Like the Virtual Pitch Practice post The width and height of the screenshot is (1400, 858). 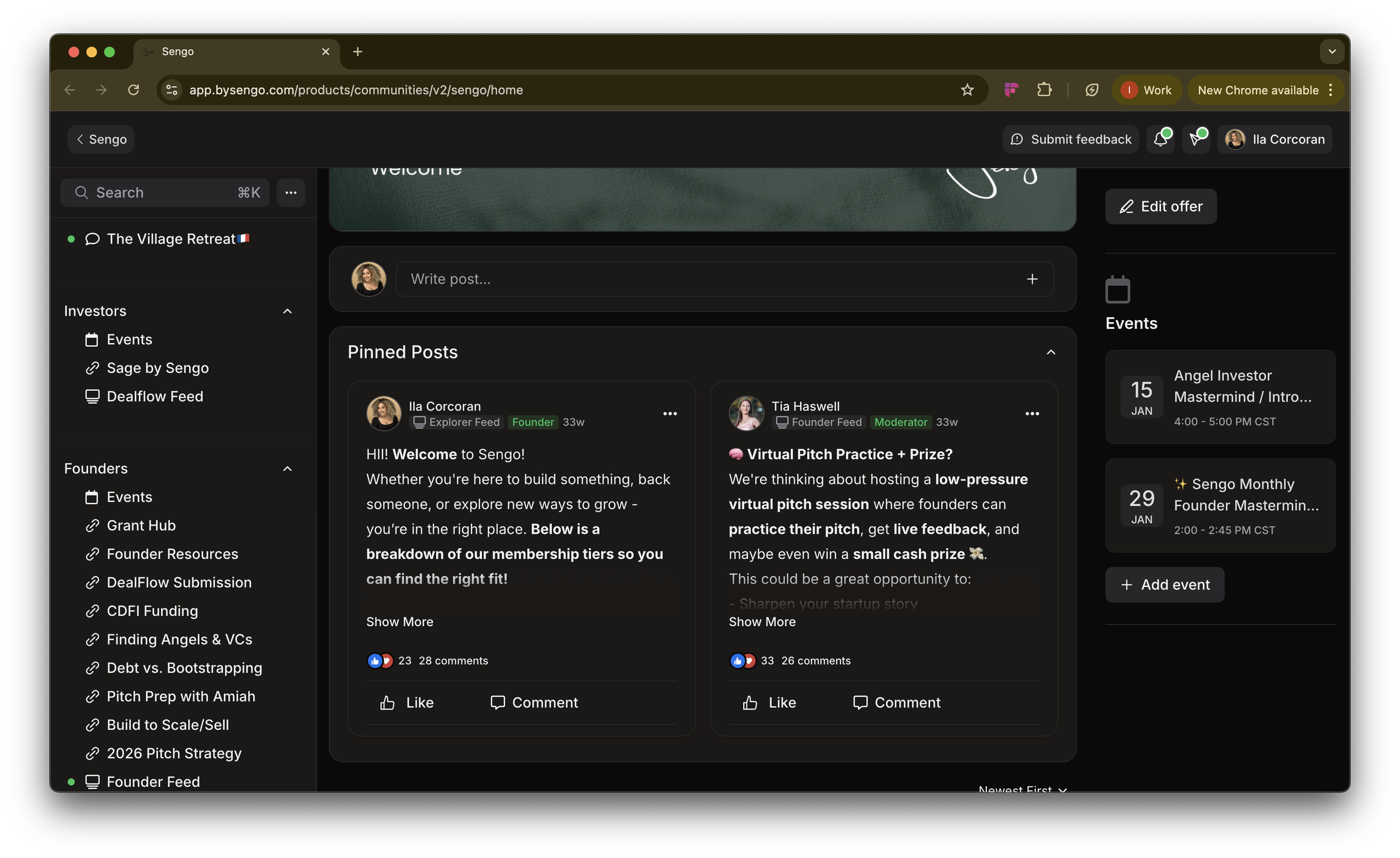click(769, 703)
